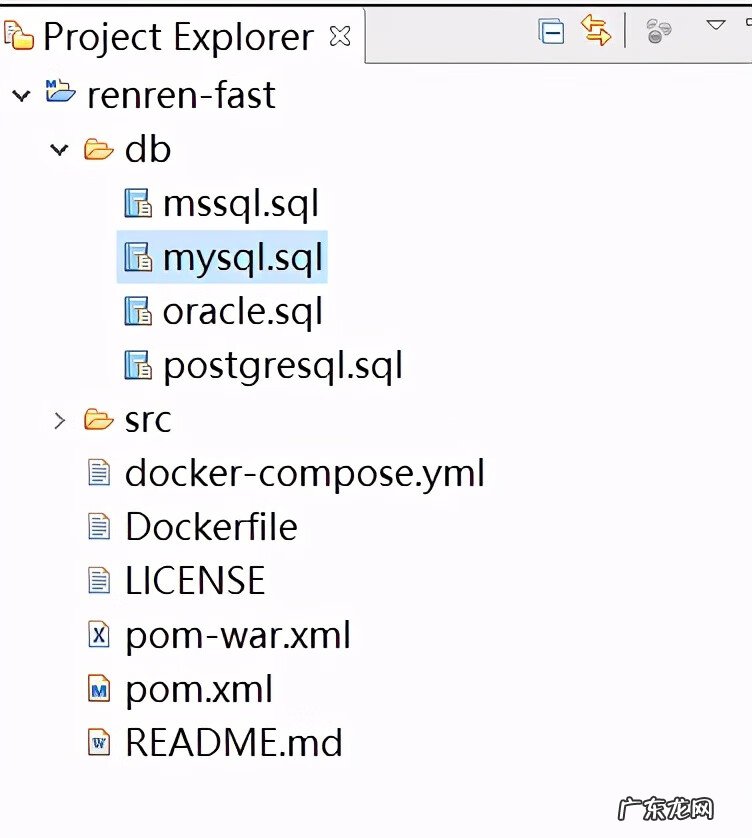The height and width of the screenshot is (838, 752).
Task: Click the pom-war.xml XML file icon
Action: [99, 635]
